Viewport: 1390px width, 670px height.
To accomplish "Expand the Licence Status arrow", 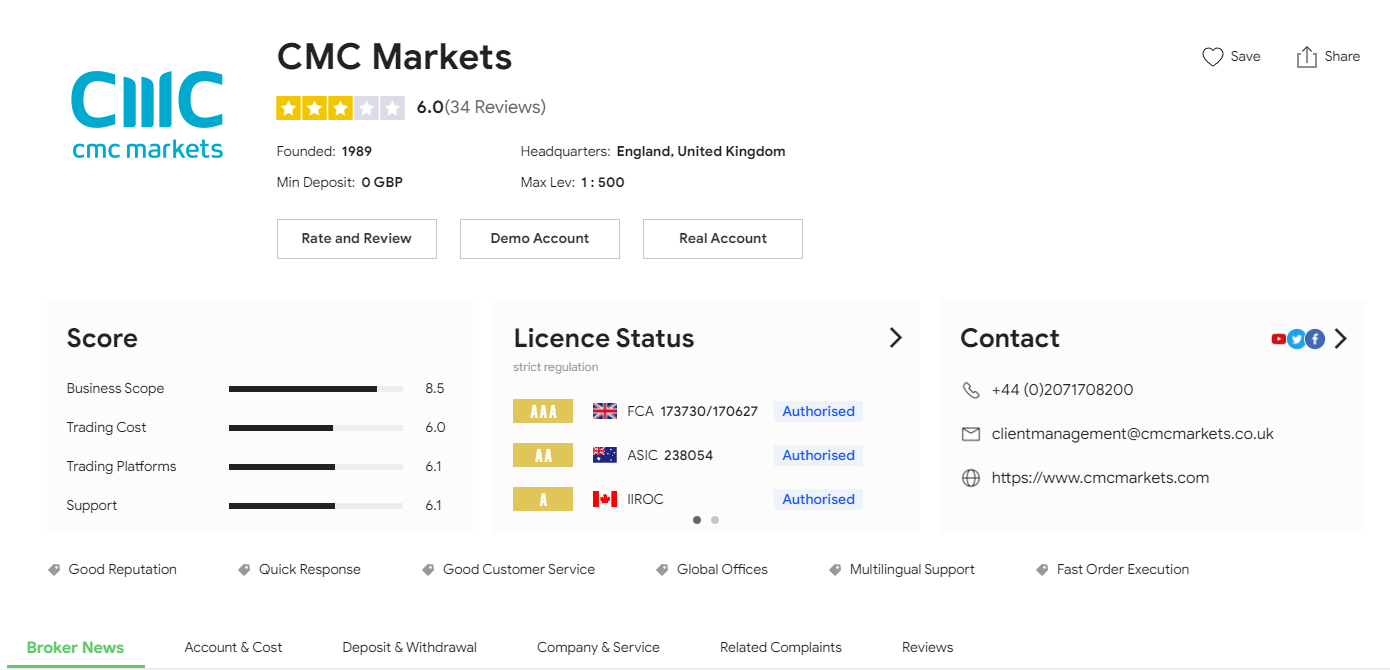I will pyautogui.click(x=895, y=338).
